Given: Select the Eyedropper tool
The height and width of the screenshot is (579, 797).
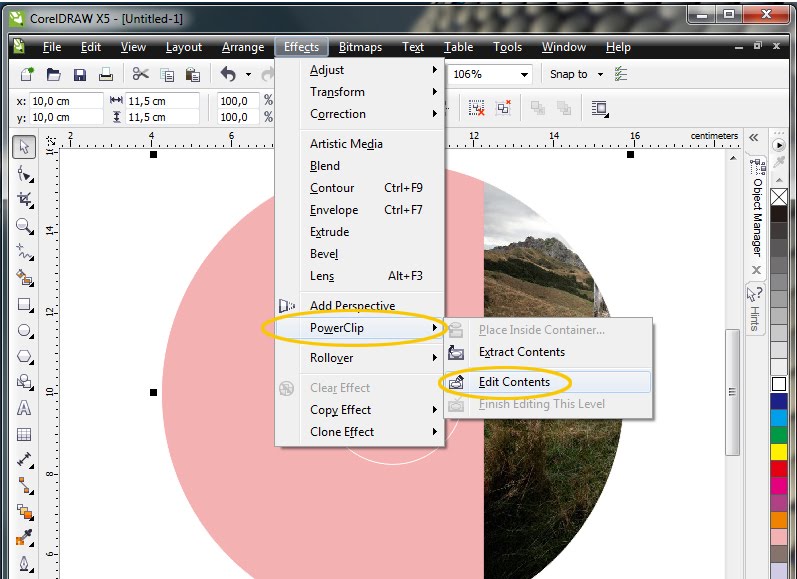Looking at the screenshot, I should point(24,538).
